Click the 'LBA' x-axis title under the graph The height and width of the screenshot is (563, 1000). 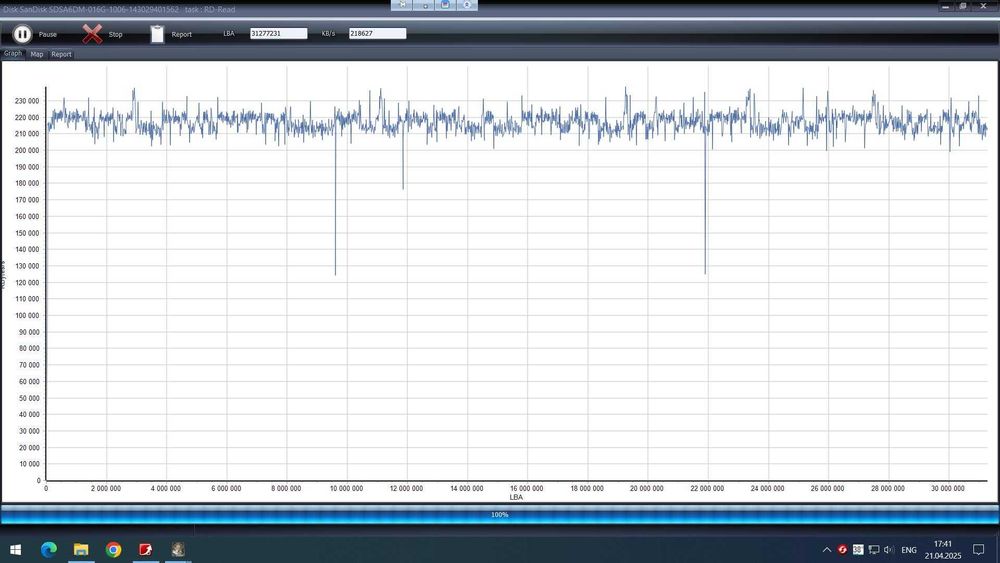pyautogui.click(x=516, y=497)
